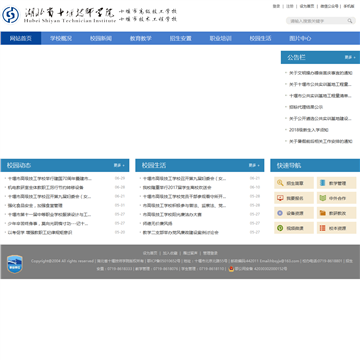The image size is (360, 360).
Task: Click the school emblem logo in header
Action: point(10,15)
